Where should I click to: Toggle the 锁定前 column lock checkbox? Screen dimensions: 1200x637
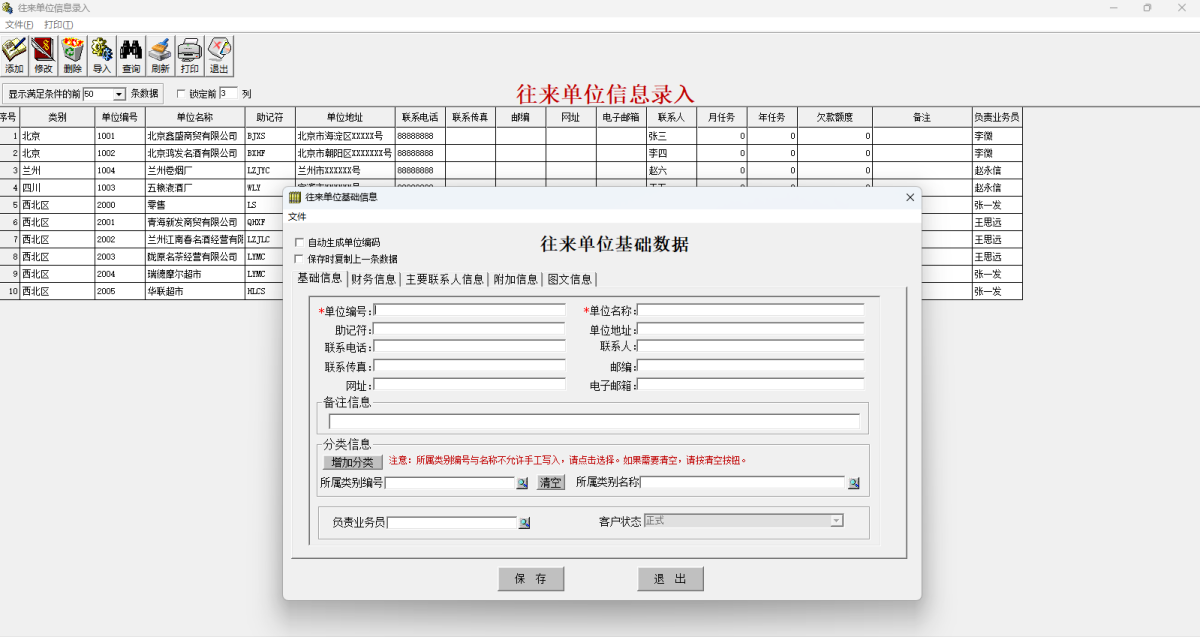pyautogui.click(x=181, y=93)
